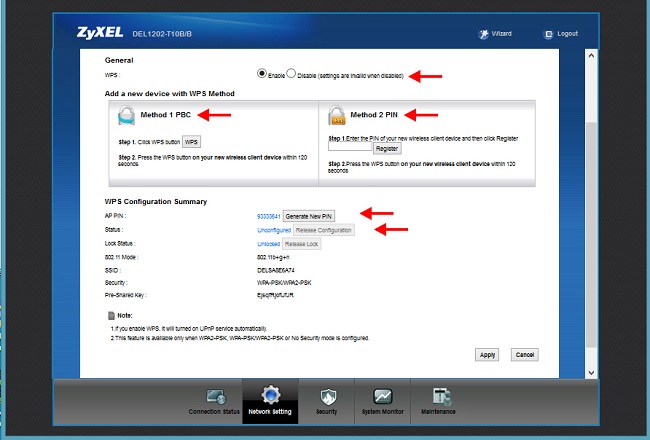
Task: Click the Connection Status label
Action: click(214, 412)
